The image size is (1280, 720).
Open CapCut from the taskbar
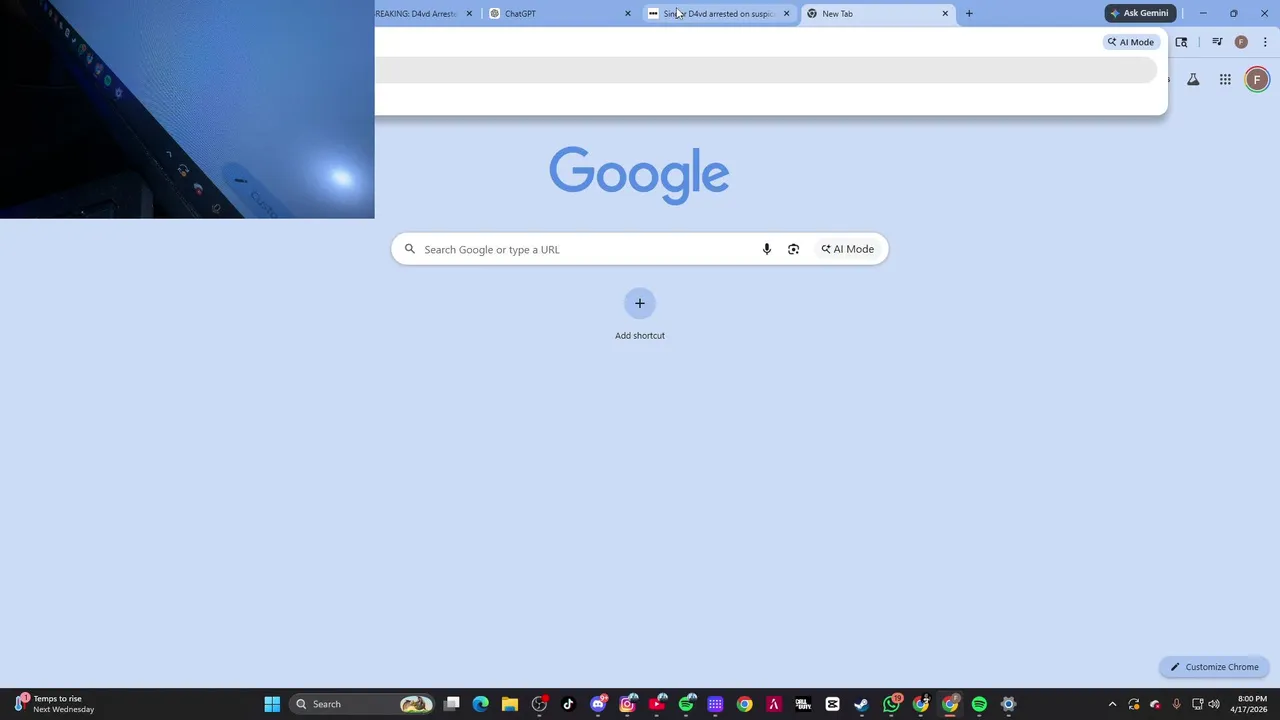832,704
